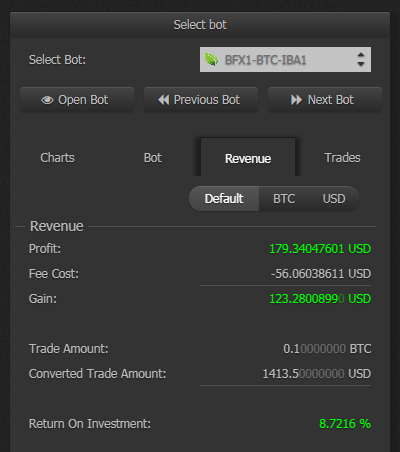The width and height of the screenshot is (400, 452).
Task: Click the Select bot panel header
Action: click(200, 25)
